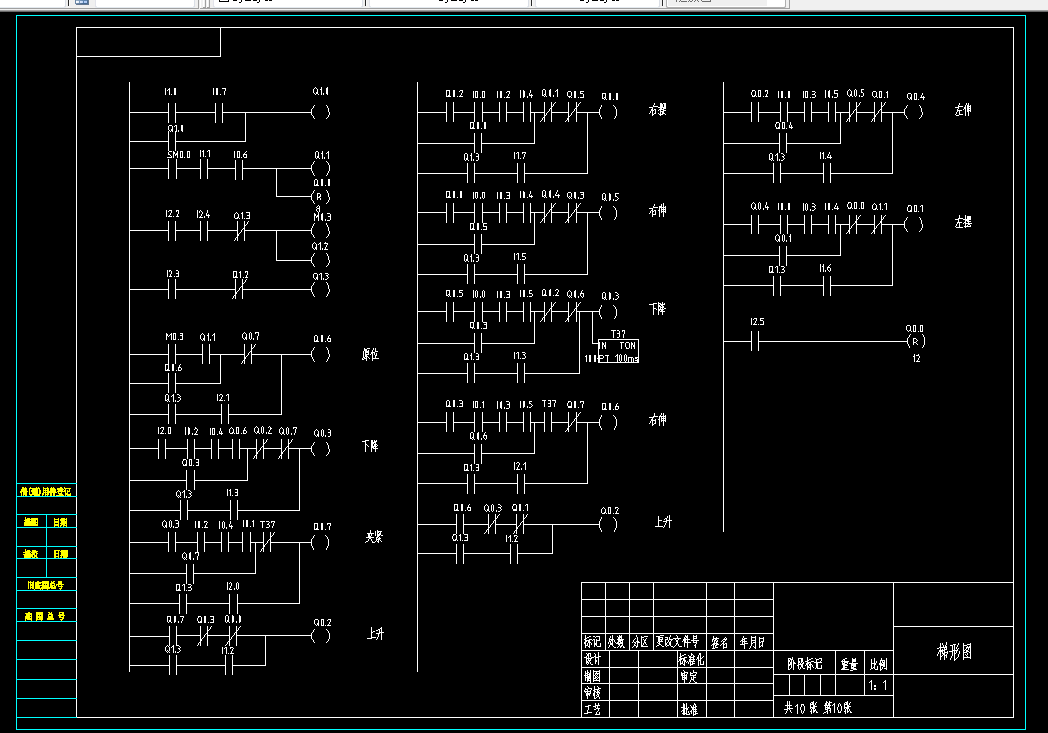Screen dimensions: 1048x733
Task: Select the 处数 title block cell
Action: (x=616, y=642)
